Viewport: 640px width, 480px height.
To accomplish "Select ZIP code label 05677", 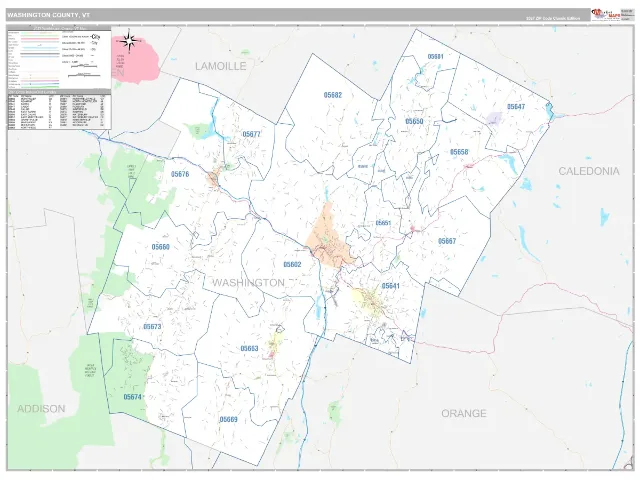I will [251, 134].
